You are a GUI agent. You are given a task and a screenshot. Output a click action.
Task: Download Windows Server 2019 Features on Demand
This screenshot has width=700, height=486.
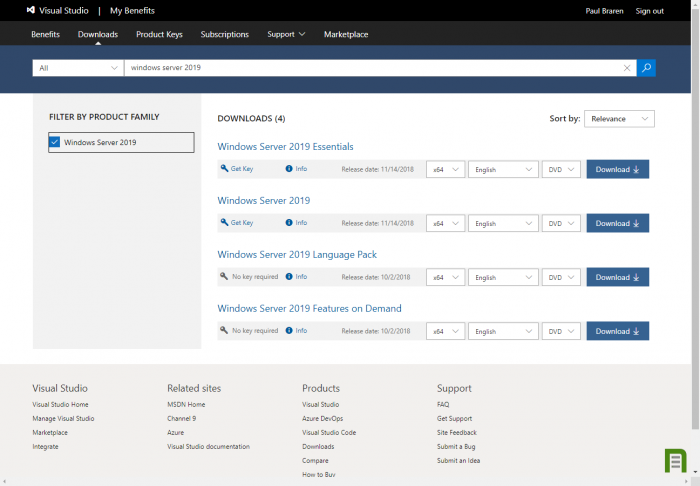click(617, 331)
